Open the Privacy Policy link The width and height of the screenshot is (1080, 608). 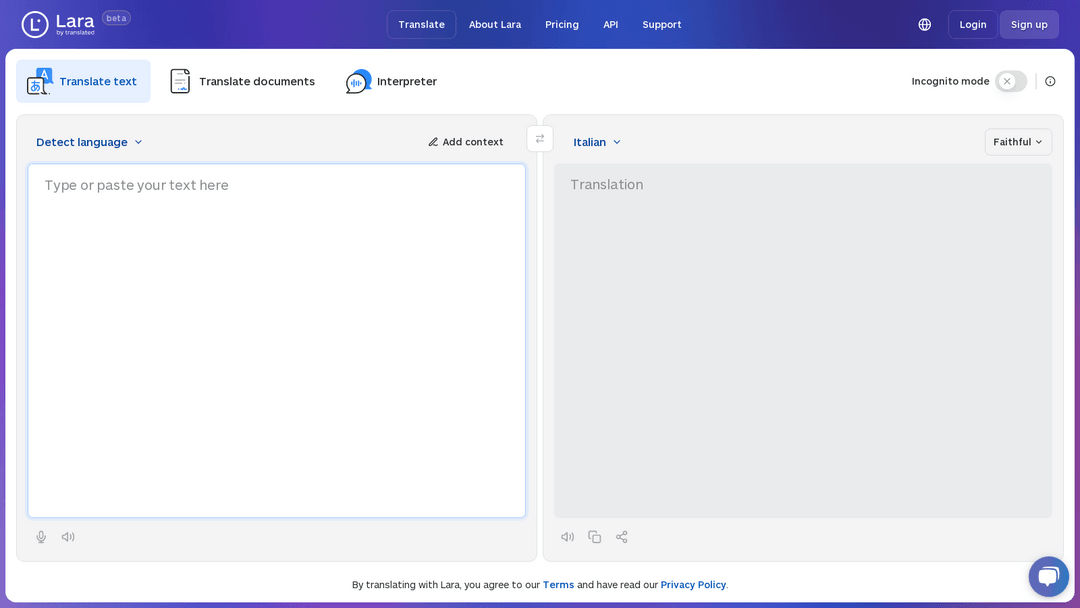[693, 585]
